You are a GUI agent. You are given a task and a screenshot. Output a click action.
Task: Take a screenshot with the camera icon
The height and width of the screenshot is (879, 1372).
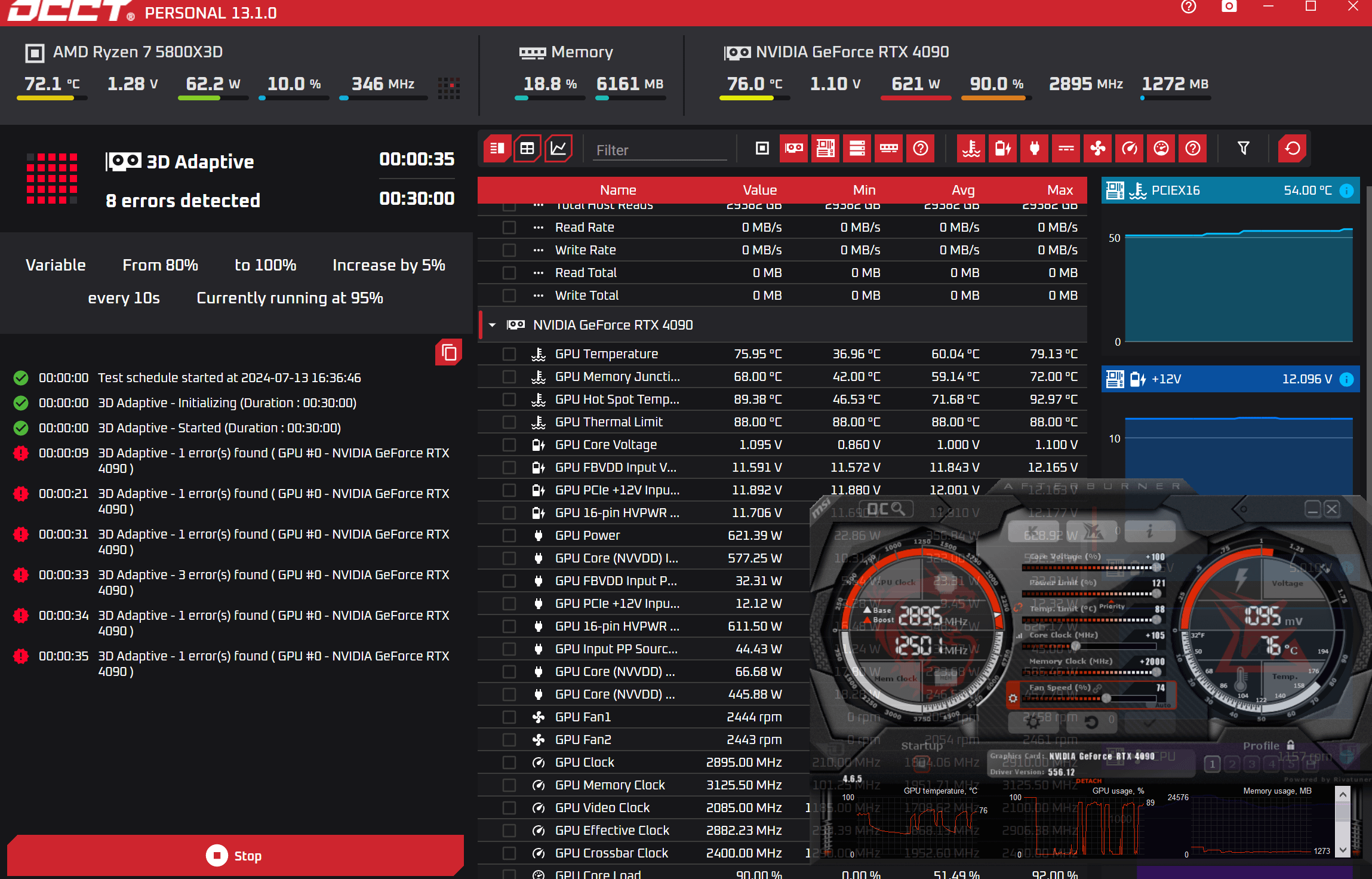pos(1229,7)
